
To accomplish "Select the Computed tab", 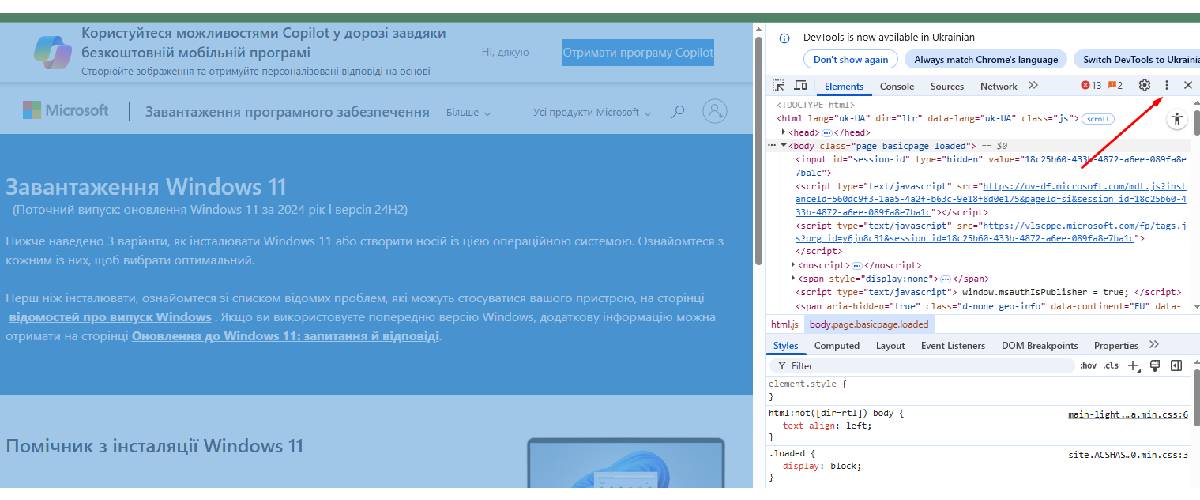I will 837,346.
